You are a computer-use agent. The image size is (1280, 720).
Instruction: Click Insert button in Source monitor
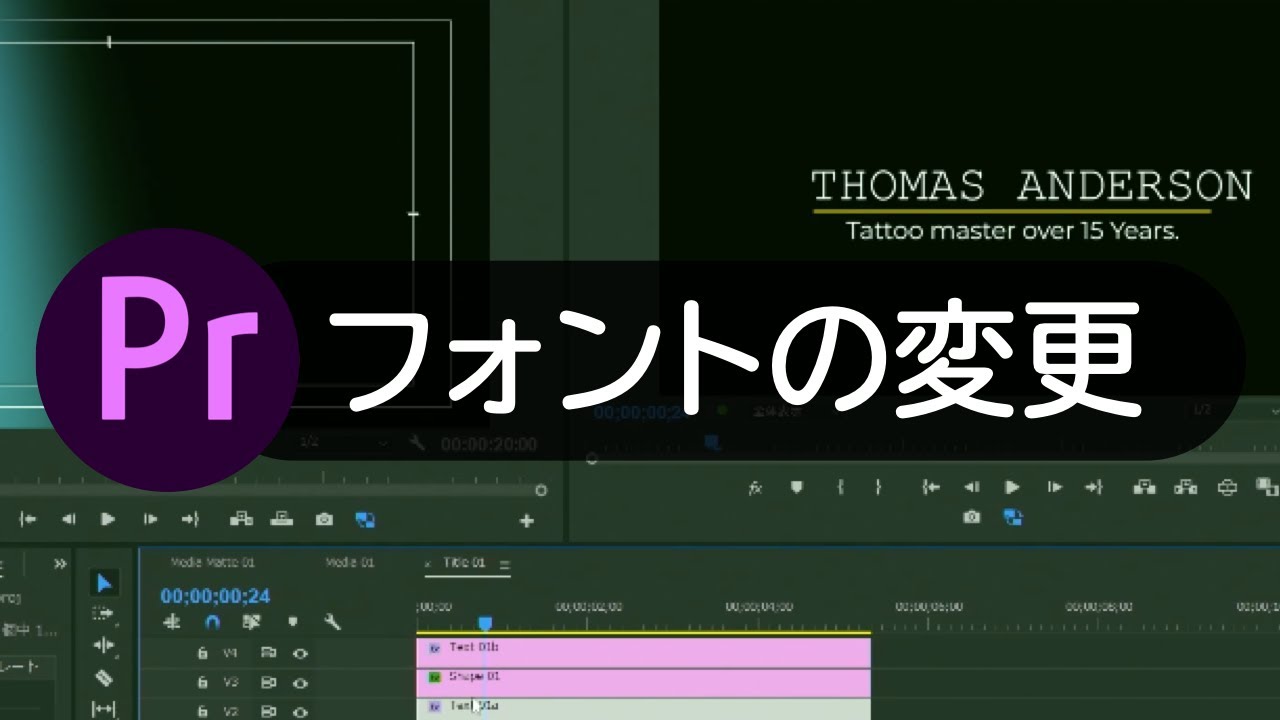[241, 519]
